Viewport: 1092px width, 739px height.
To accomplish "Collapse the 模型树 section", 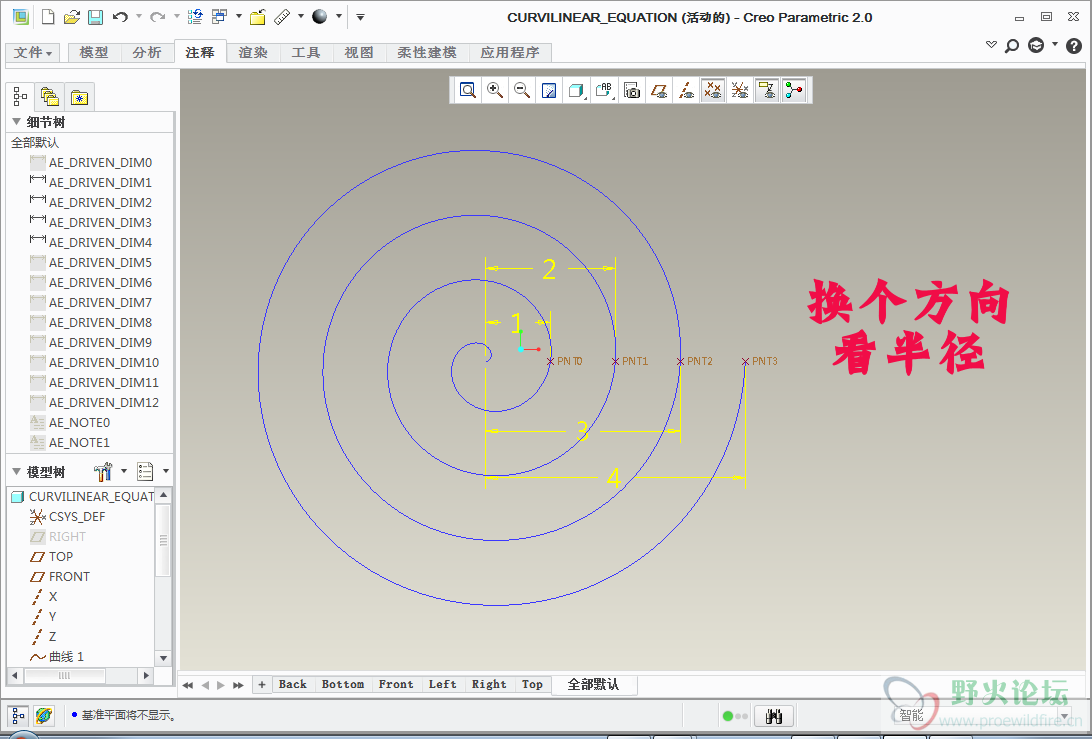I will (17, 472).
